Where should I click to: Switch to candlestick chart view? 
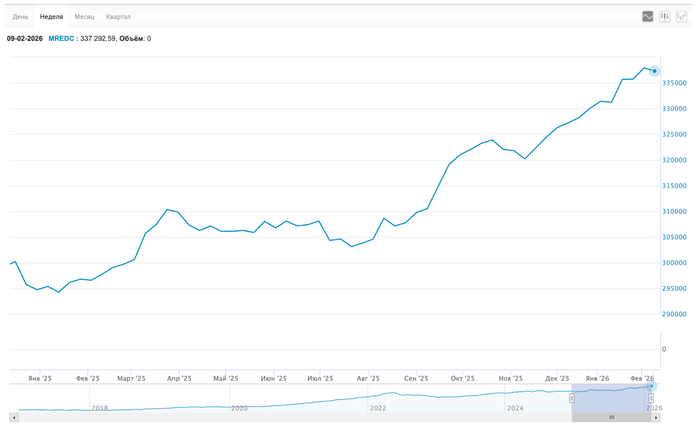(665, 17)
